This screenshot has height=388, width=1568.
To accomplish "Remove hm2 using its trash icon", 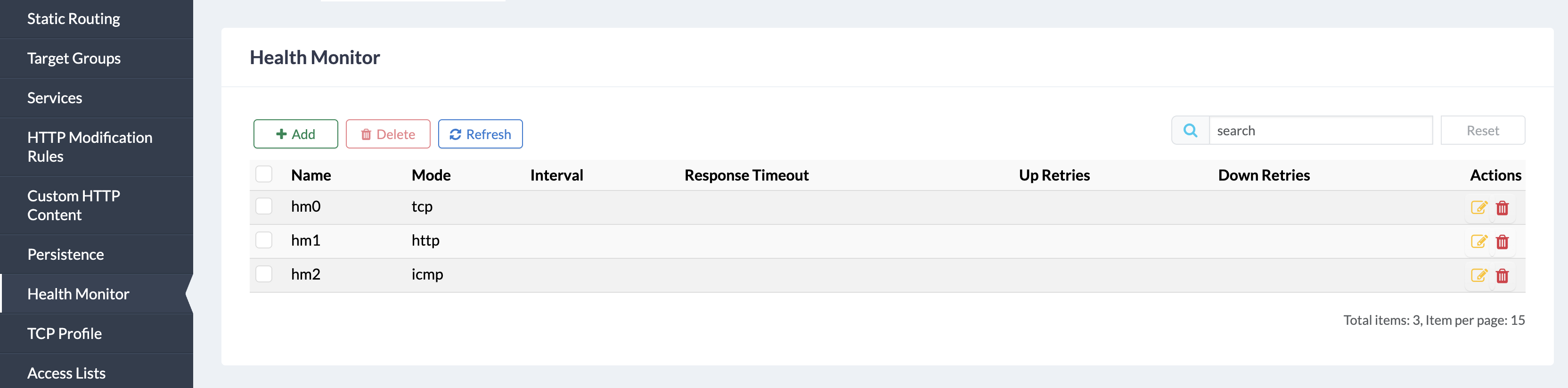I will tap(1502, 276).
